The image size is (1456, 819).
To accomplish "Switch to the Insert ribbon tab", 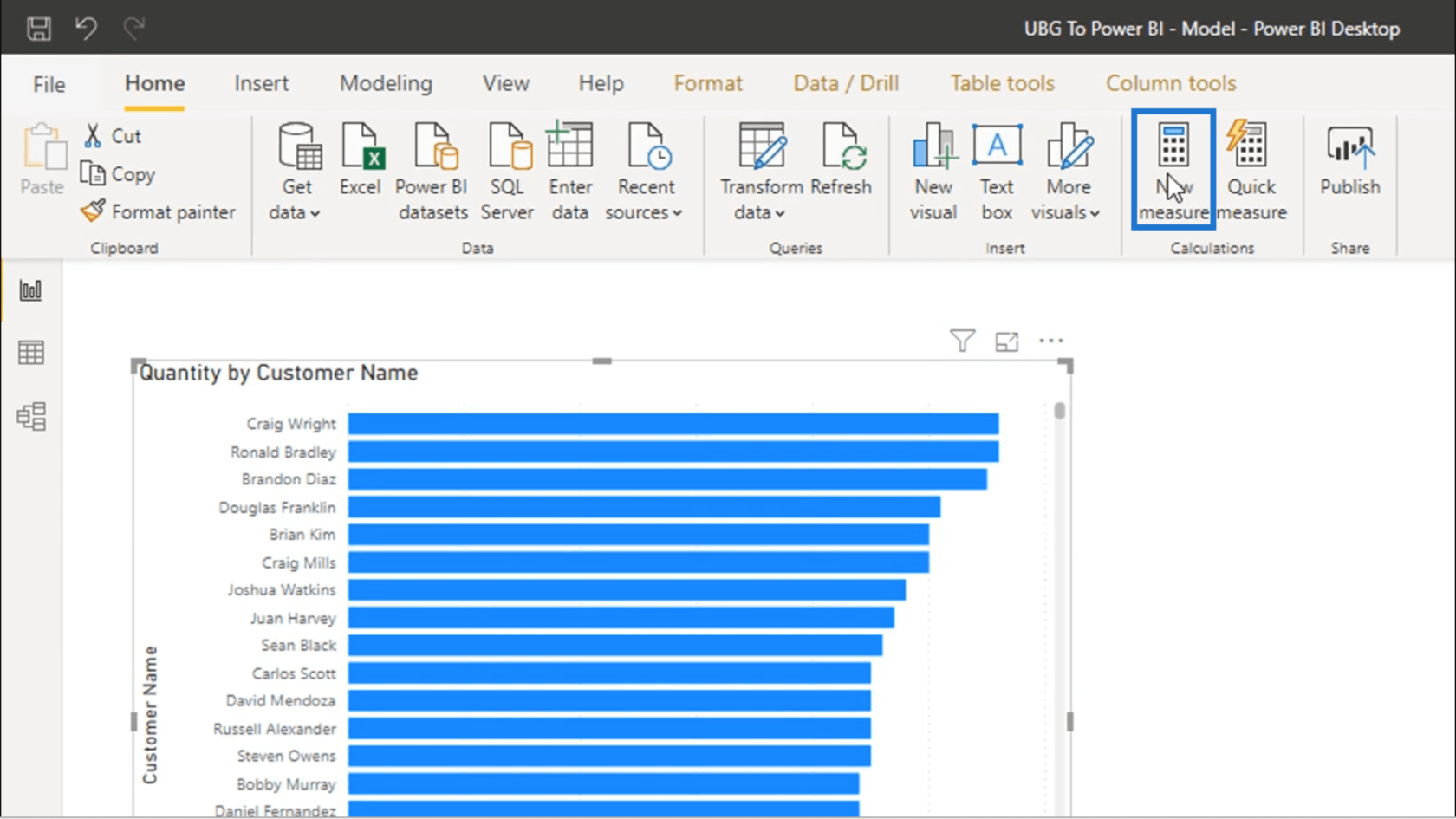I will click(261, 83).
